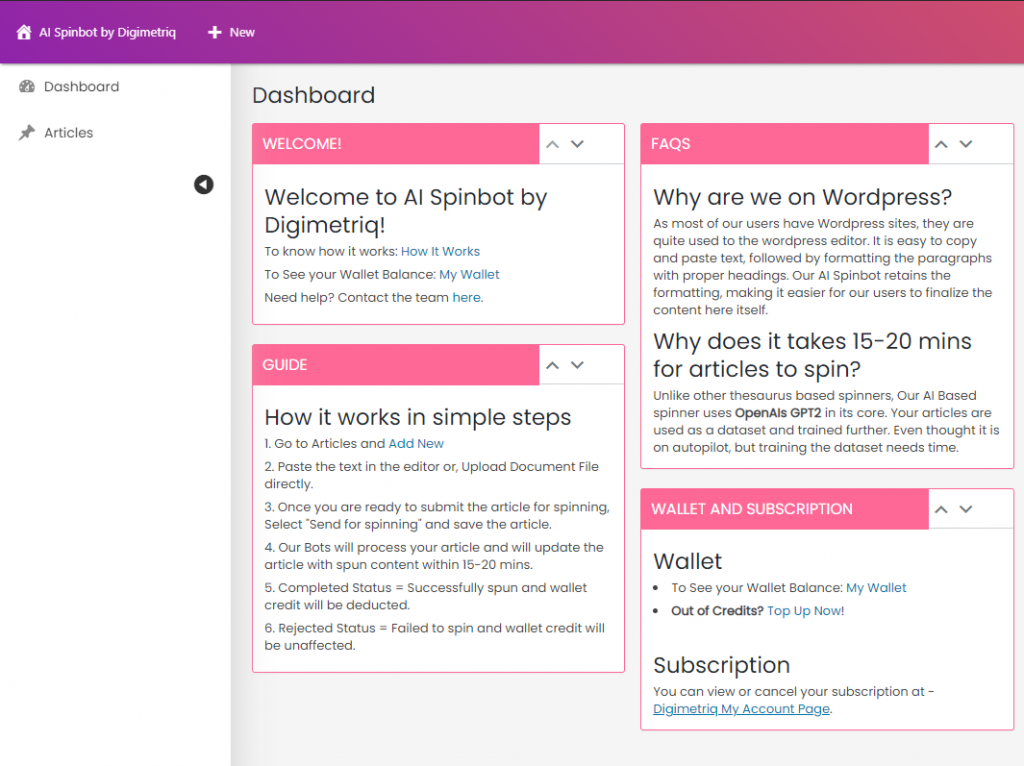Open the Digimetriq My Account Page link
This screenshot has height=766, width=1024.
click(741, 709)
